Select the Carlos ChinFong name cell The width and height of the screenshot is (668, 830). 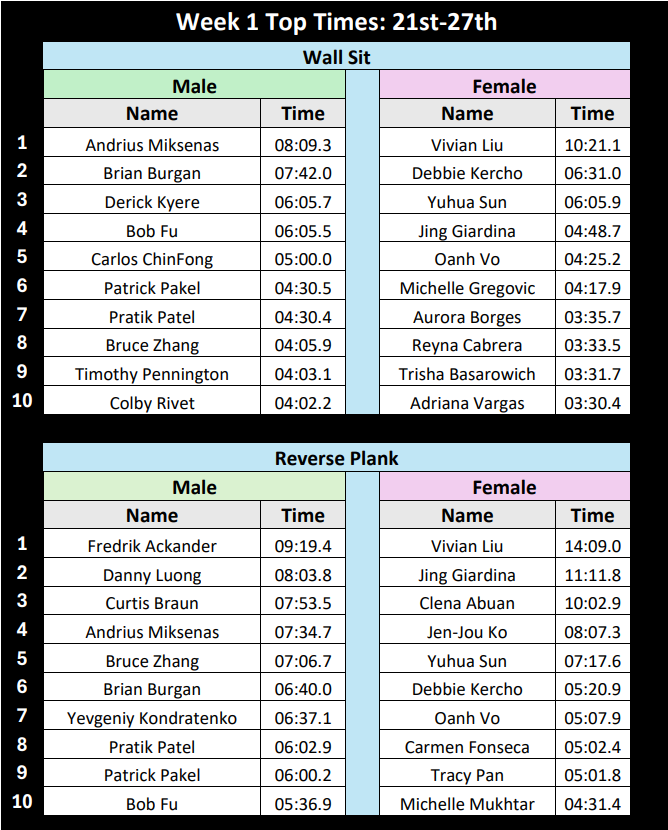point(152,259)
